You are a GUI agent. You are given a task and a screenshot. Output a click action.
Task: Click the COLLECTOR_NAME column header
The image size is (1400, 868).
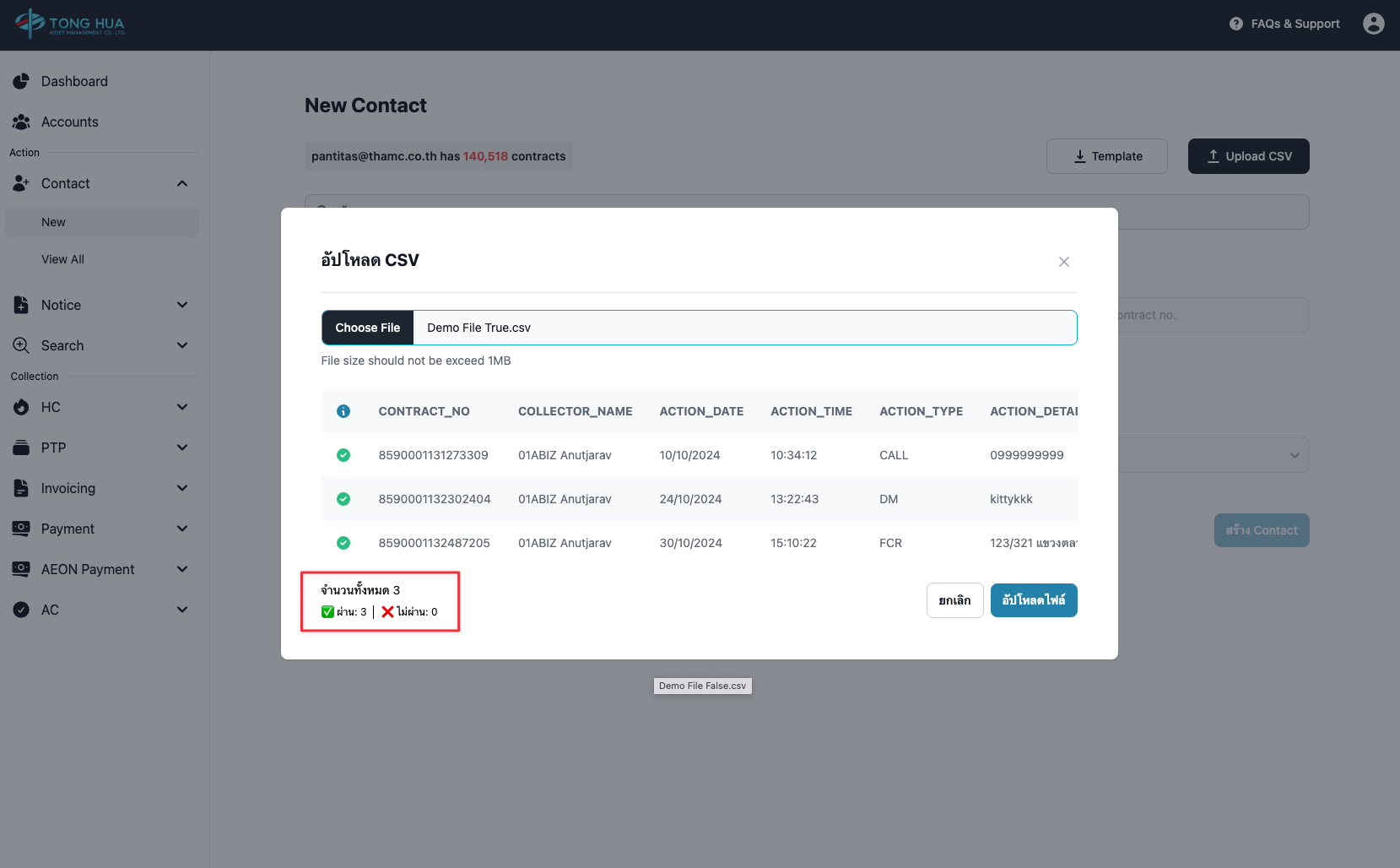click(576, 411)
